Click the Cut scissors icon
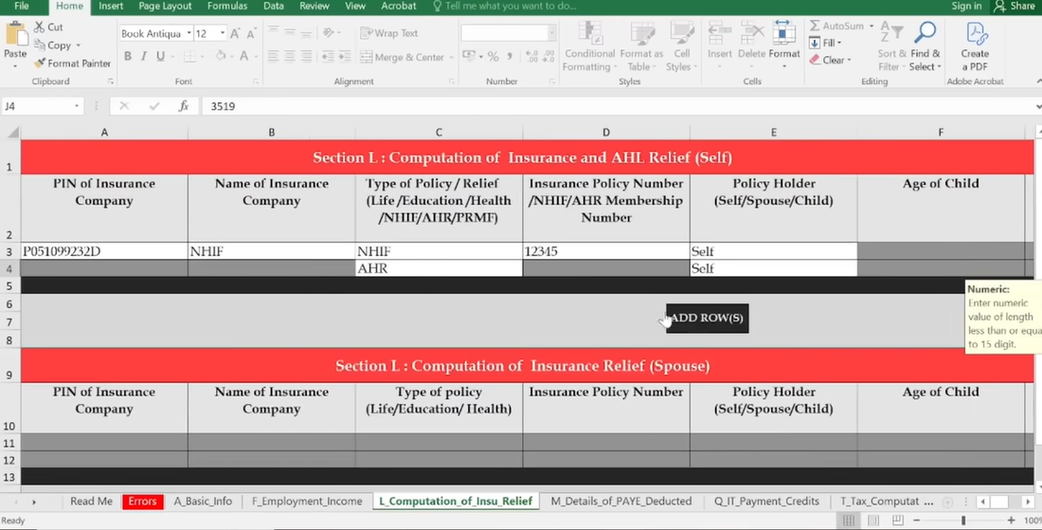1042x530 pixels. (x=40, y=27)
